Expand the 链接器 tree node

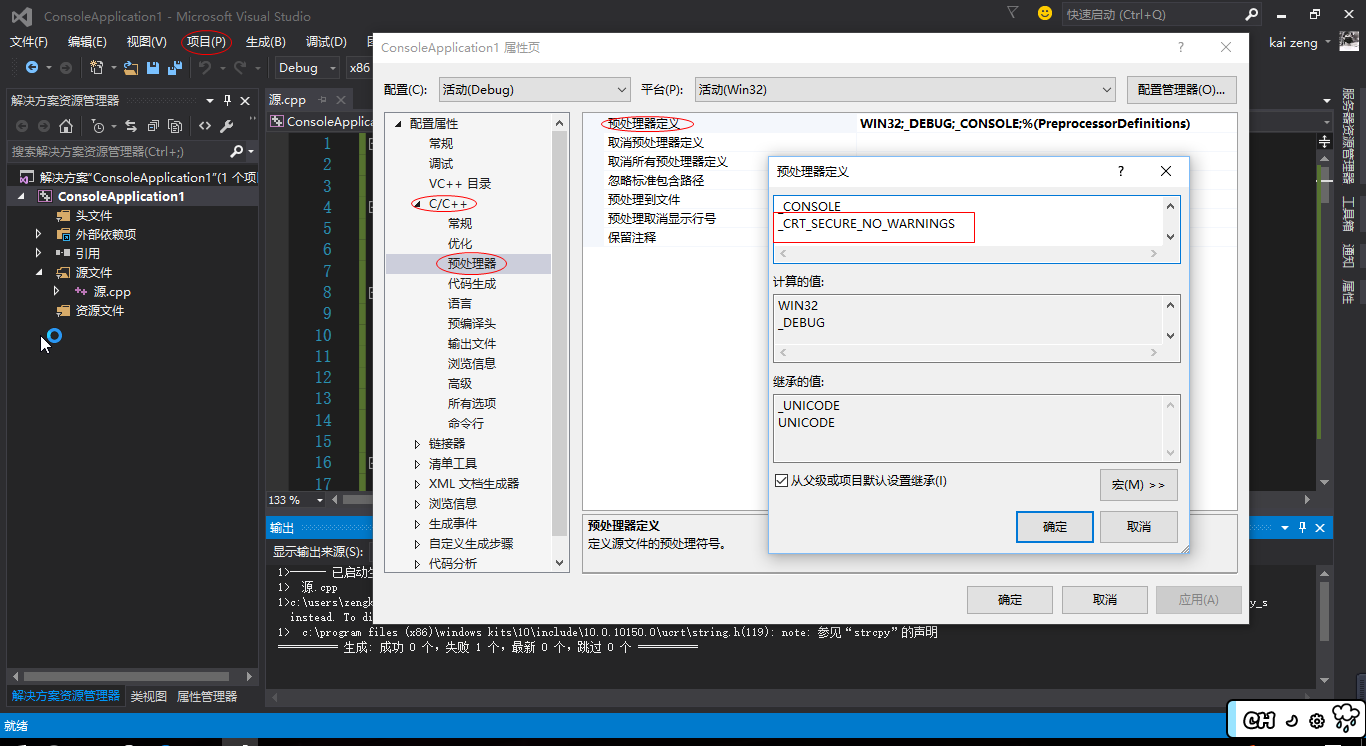[x=418, y=444]
